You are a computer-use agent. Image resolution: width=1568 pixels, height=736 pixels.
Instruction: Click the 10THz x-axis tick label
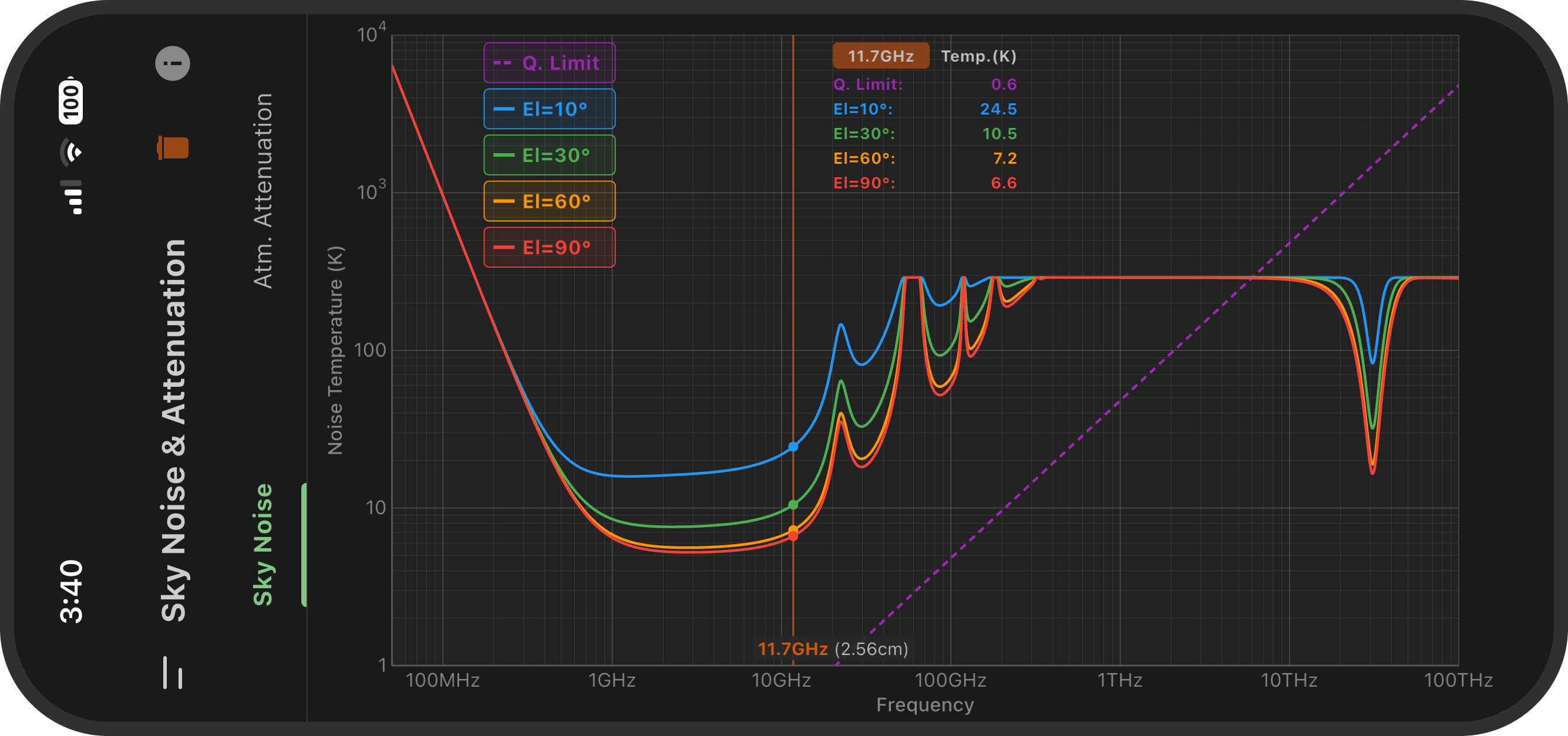pyautogui.click(x=1288, y=680)
